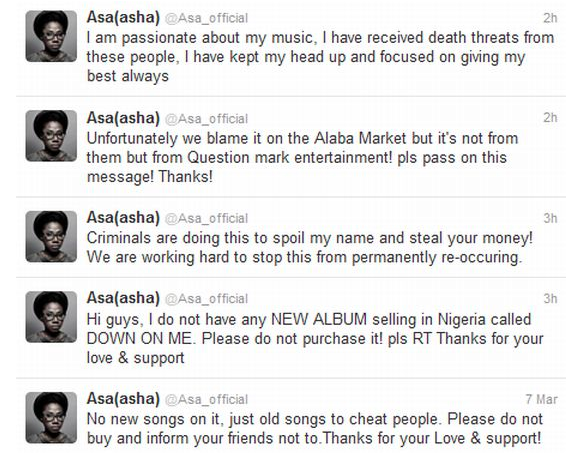Open avatar on the 7 Mar tweet
The height and width of the screenshot is (461, 575).
pyautogui.click(x=51, y=417)
